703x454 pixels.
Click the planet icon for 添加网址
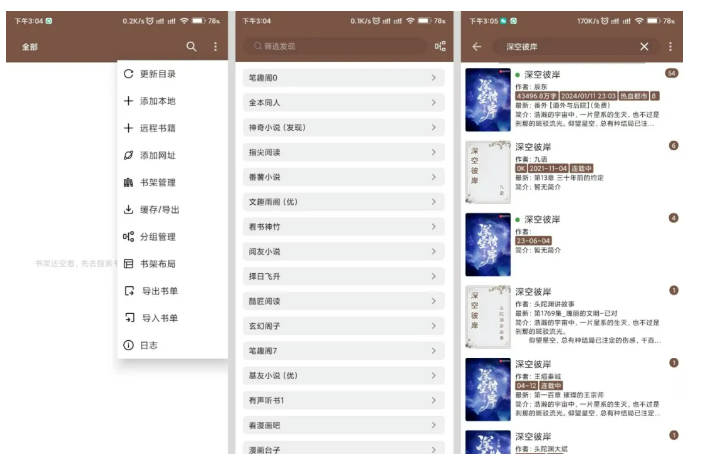128,156
